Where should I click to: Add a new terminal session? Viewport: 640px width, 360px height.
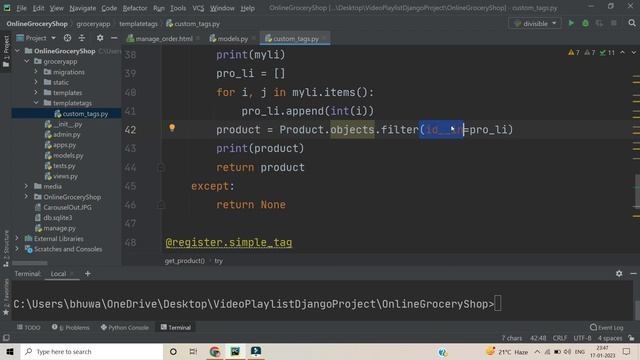coord(88,273)
